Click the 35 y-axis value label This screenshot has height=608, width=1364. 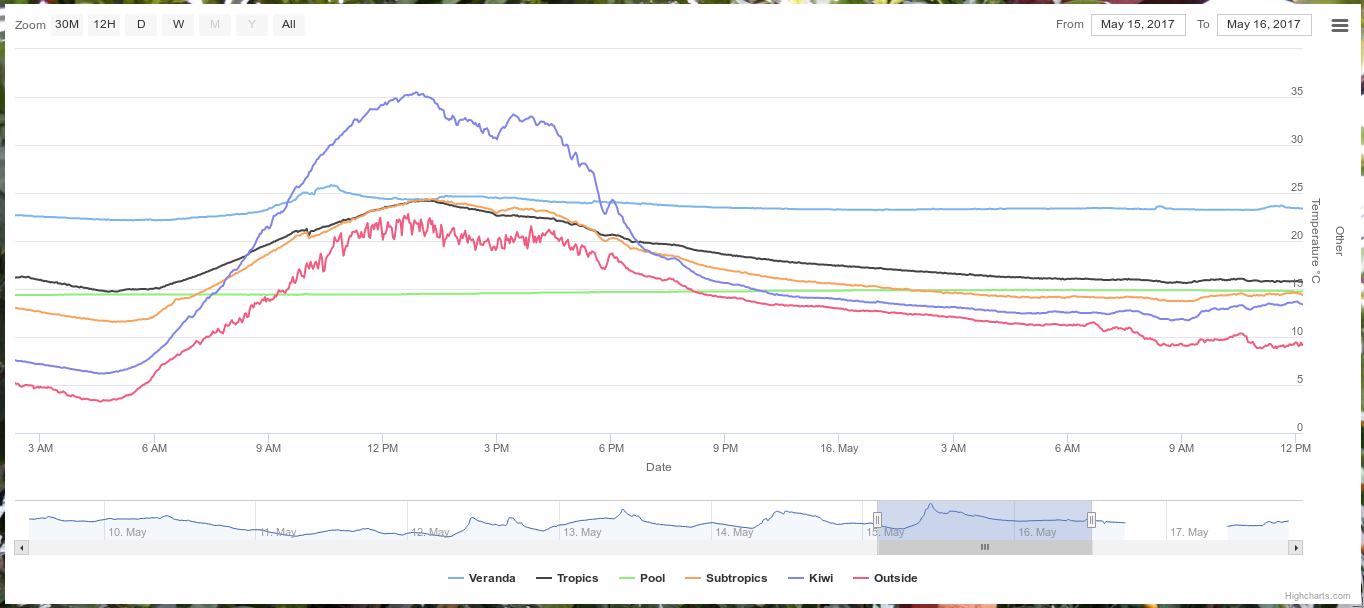coord(1297,91)
